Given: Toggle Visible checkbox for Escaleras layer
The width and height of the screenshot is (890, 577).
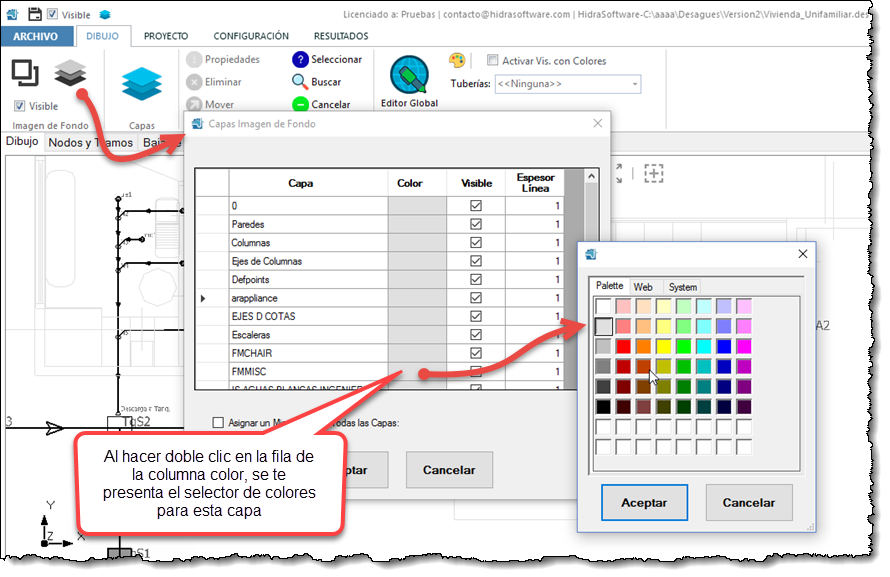Looking at the screenshot, I should pyautogui.click(x=476, y=334).
